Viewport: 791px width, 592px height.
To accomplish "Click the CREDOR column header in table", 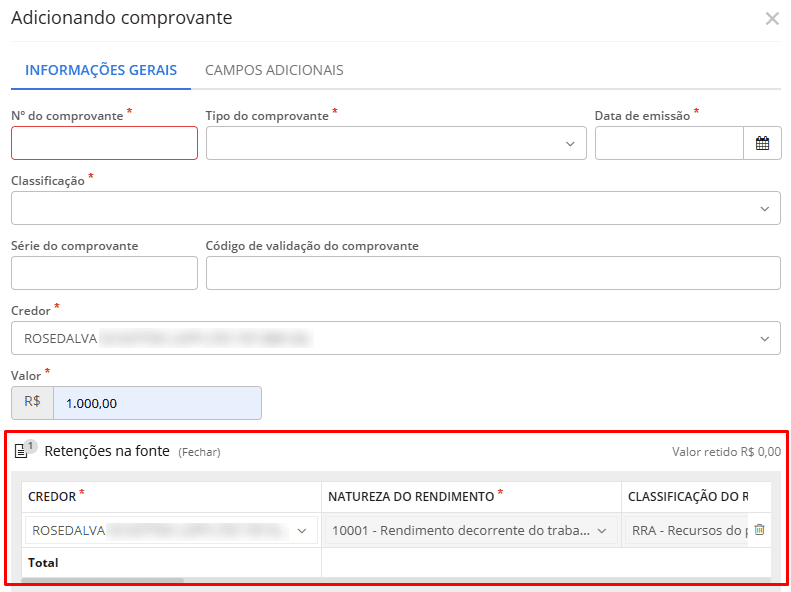I will [x=52, y=497].
